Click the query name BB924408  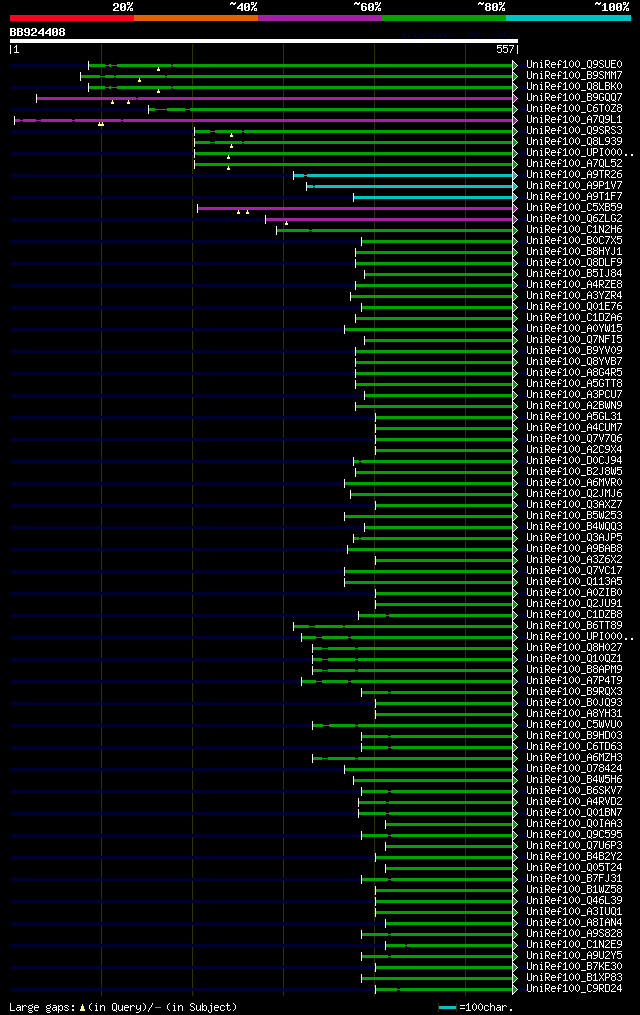click(38, 32)
